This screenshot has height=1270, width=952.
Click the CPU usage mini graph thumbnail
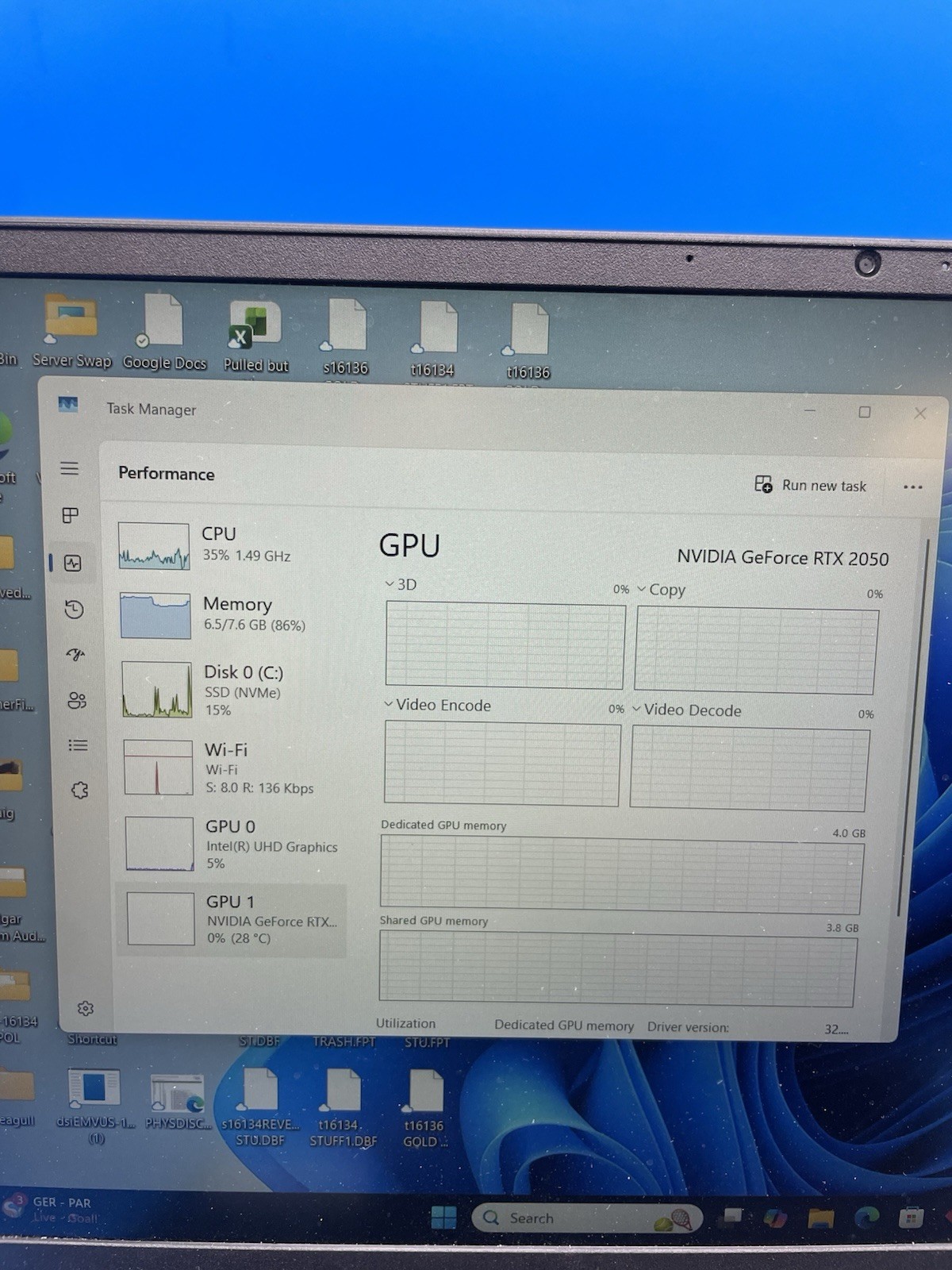[x=154, y=546]
